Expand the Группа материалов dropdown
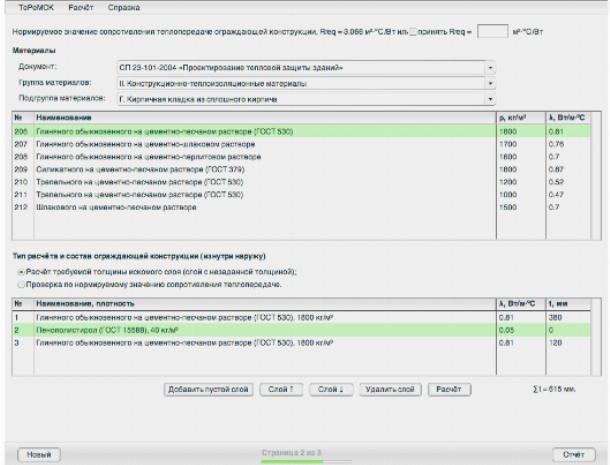 point(306,83)
